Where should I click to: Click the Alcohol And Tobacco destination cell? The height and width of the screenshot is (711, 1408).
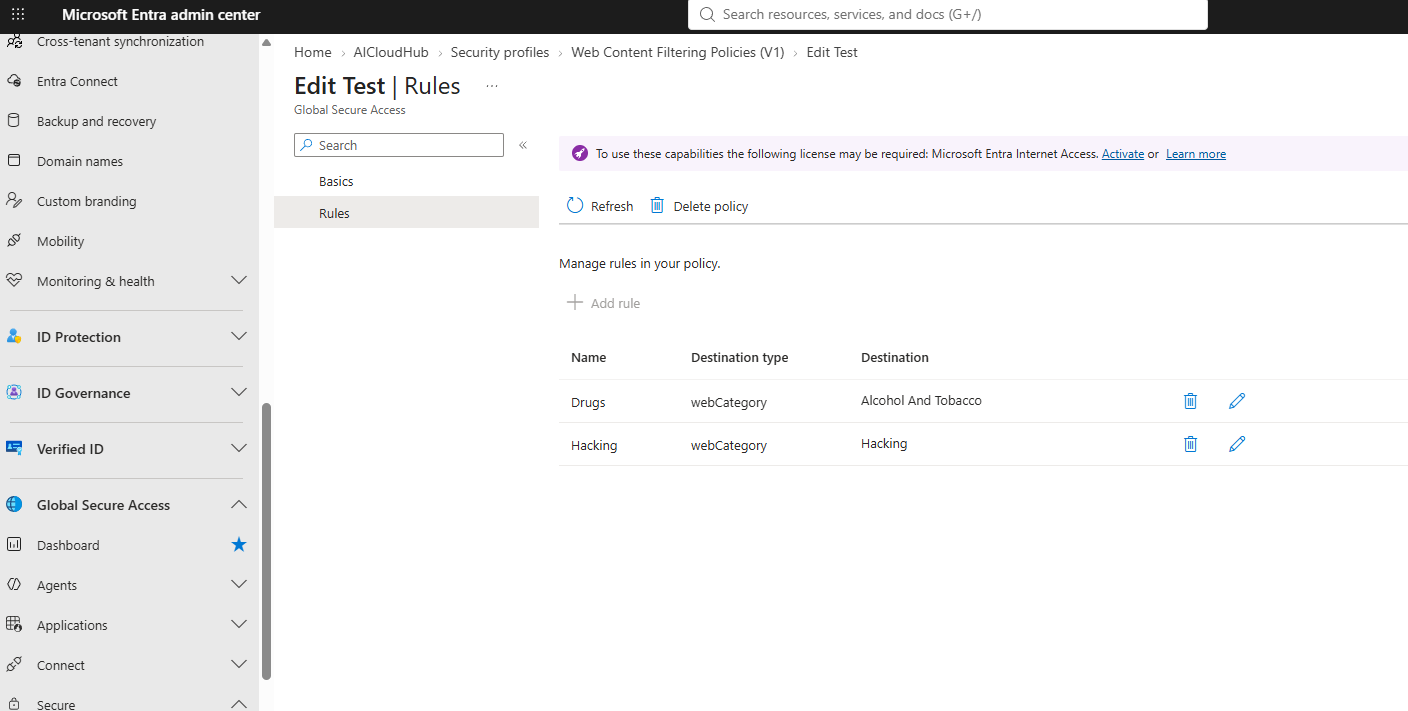[921, 400]
